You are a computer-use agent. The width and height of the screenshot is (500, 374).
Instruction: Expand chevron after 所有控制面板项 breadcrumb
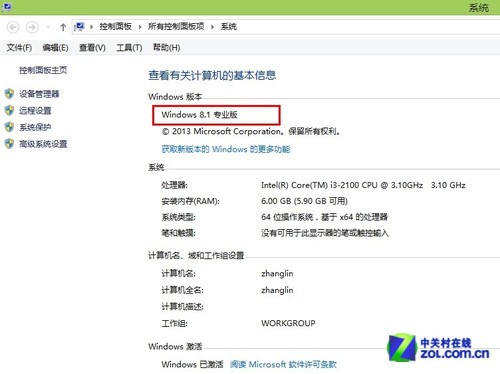click(212, 27)
